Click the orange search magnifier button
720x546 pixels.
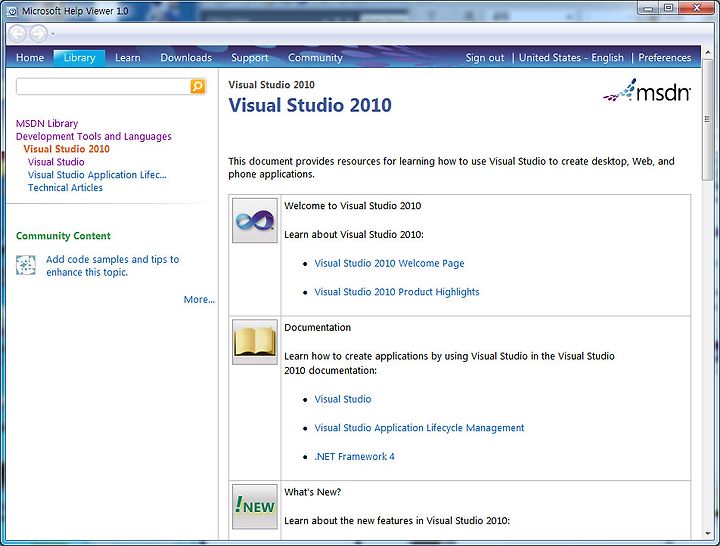pyautogui.click(x=198, y=86)
